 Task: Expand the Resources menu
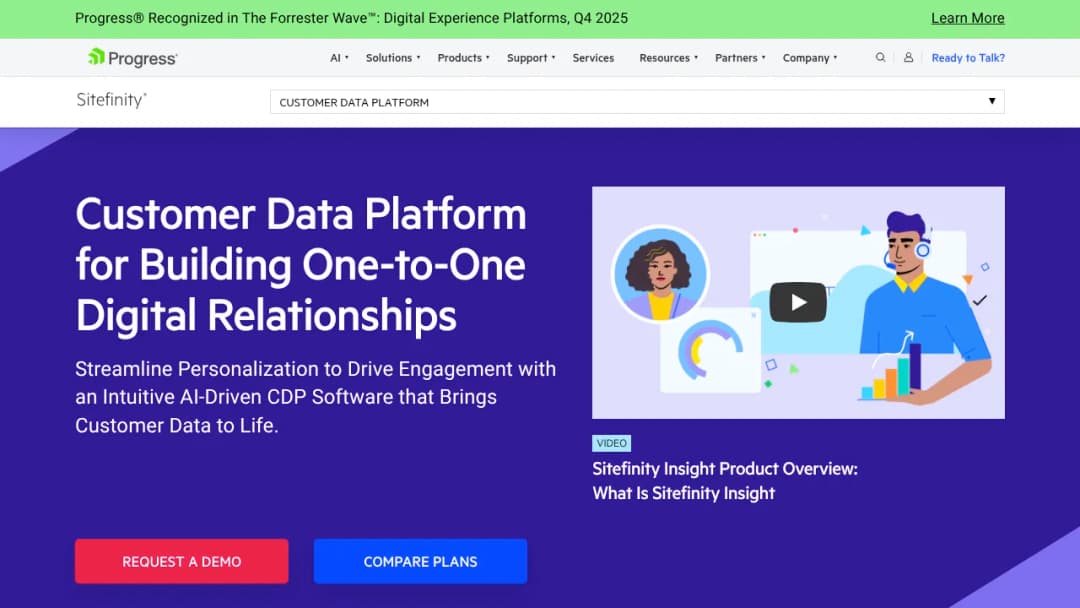(668, 58)
